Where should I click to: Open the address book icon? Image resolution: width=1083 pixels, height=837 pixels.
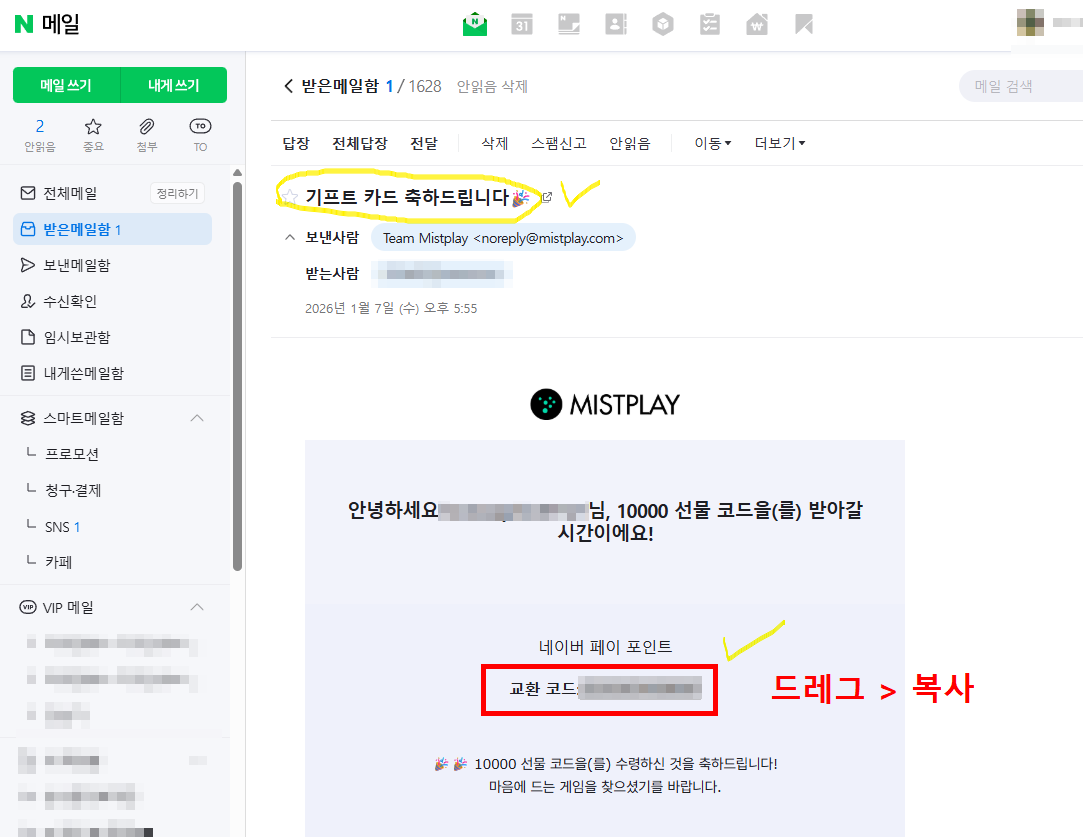pyautogui.click(x=616, y=24)
